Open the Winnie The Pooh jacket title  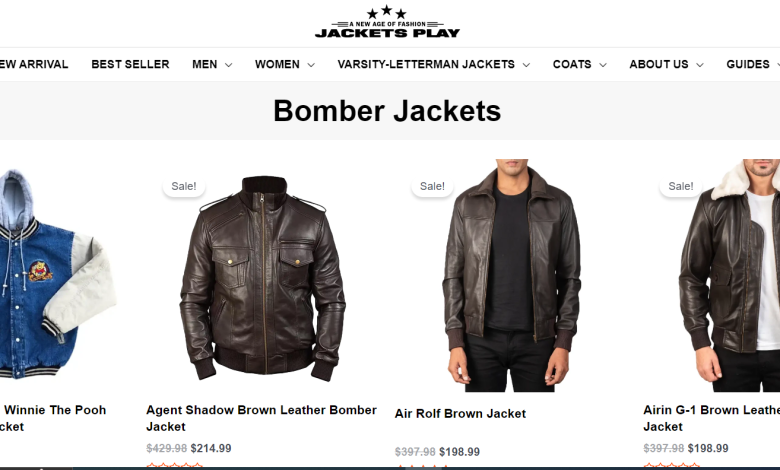tap(53, 418)
